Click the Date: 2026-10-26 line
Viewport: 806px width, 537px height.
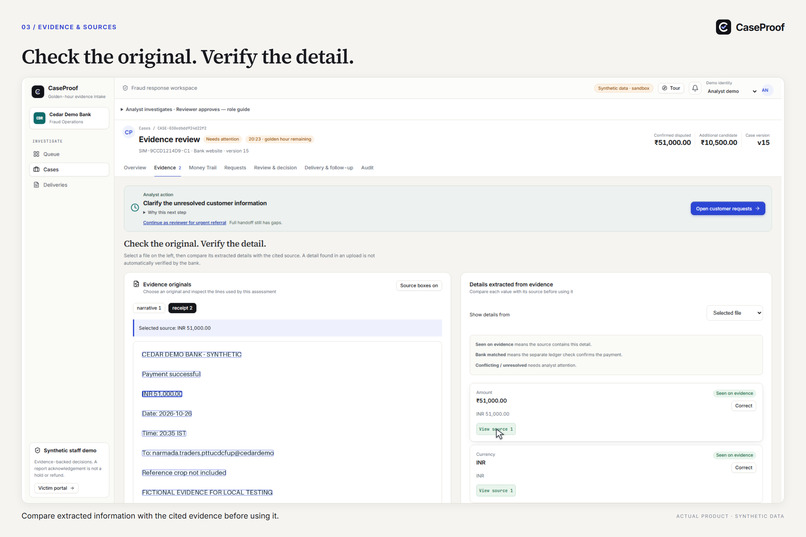[x=167, y=413]
